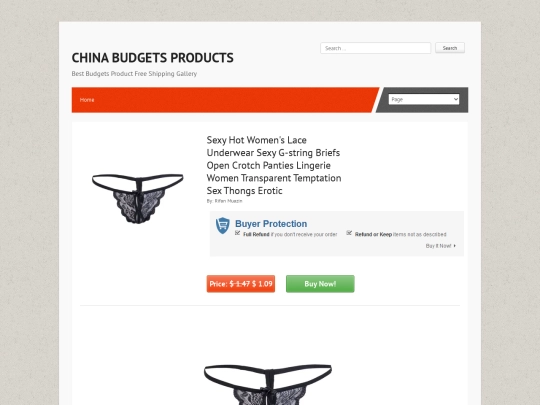Click the Search button

click(450, 48)
